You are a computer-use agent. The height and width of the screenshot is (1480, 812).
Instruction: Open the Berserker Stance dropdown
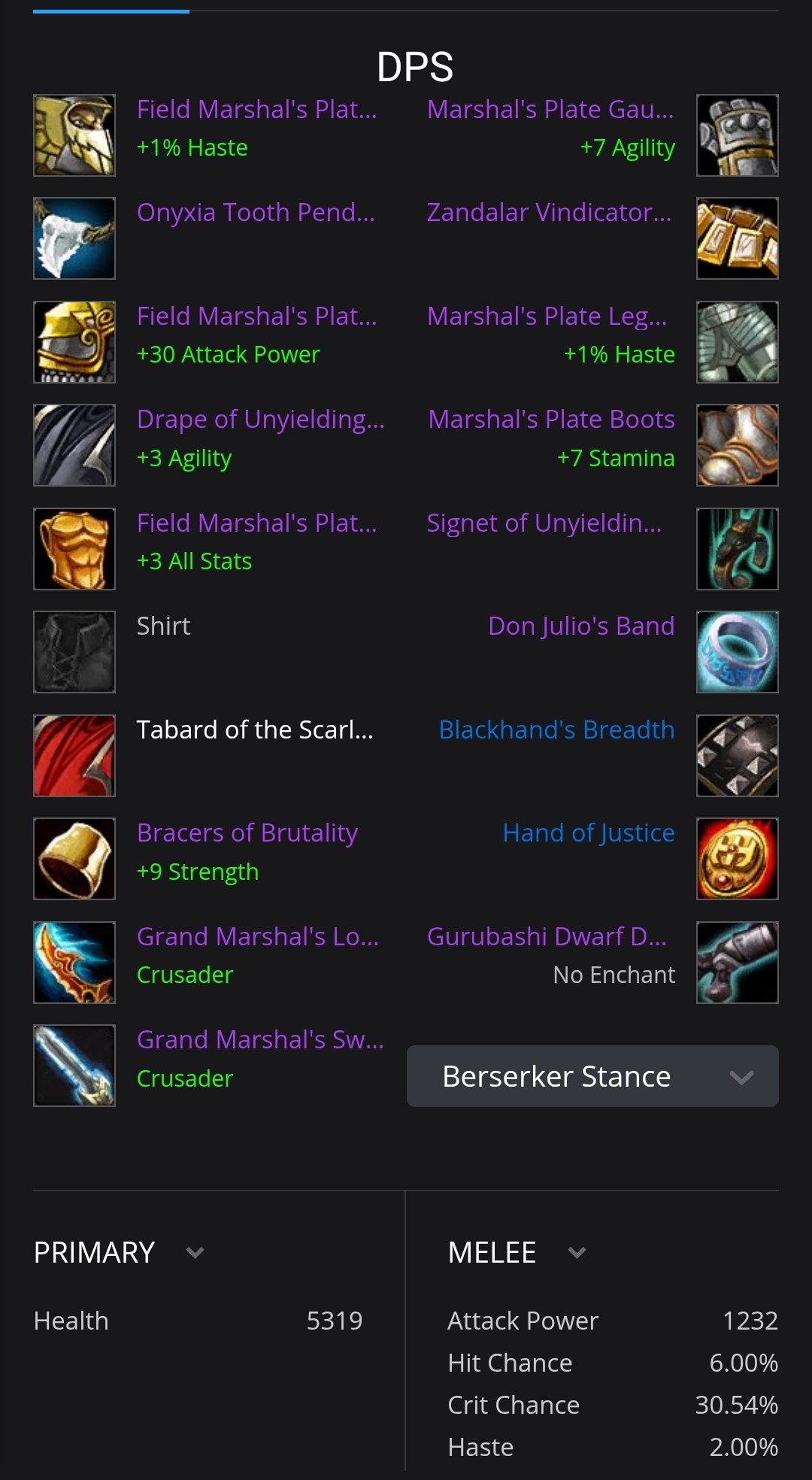click(592, 1076)
